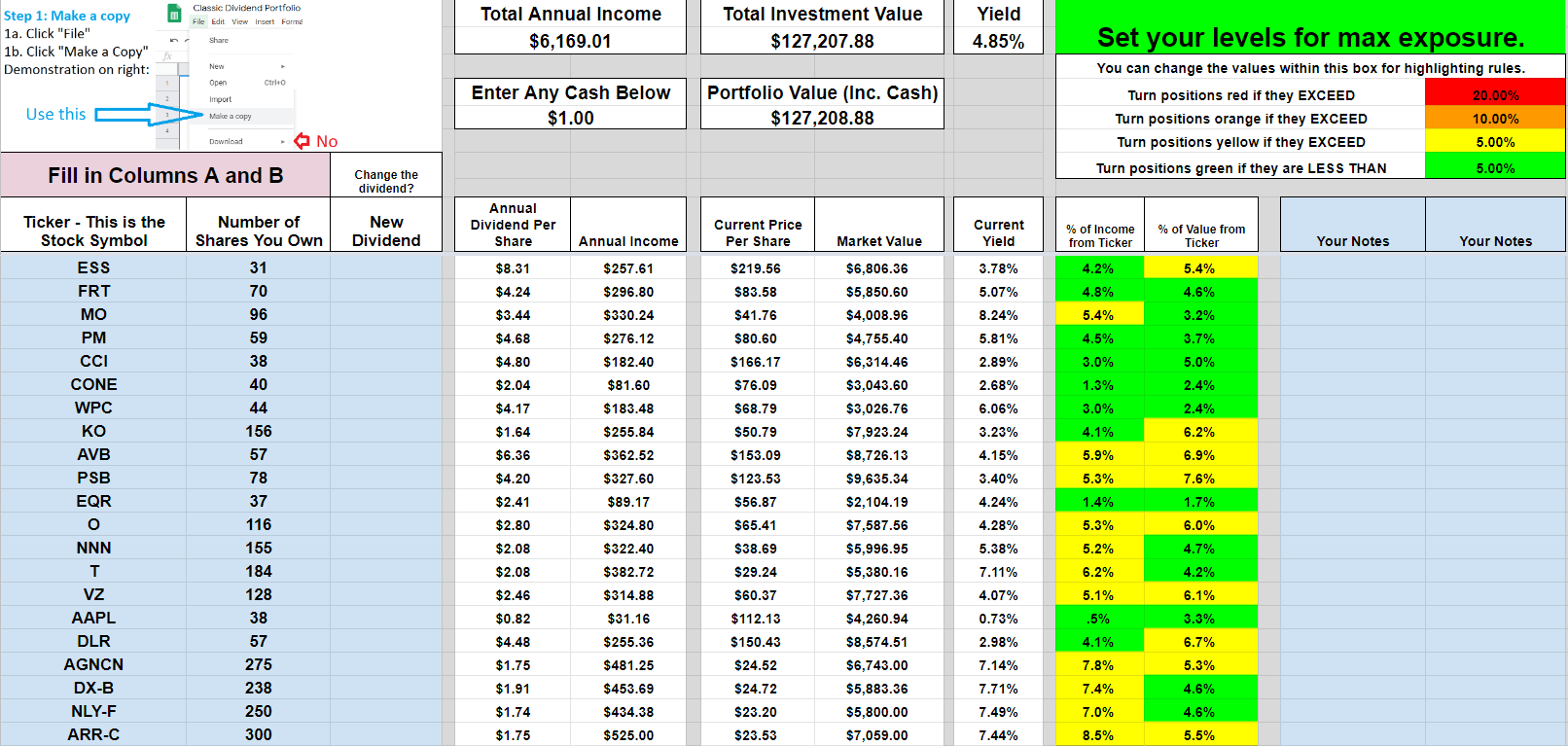Select the FRT ticker cell

coord(93,291)
